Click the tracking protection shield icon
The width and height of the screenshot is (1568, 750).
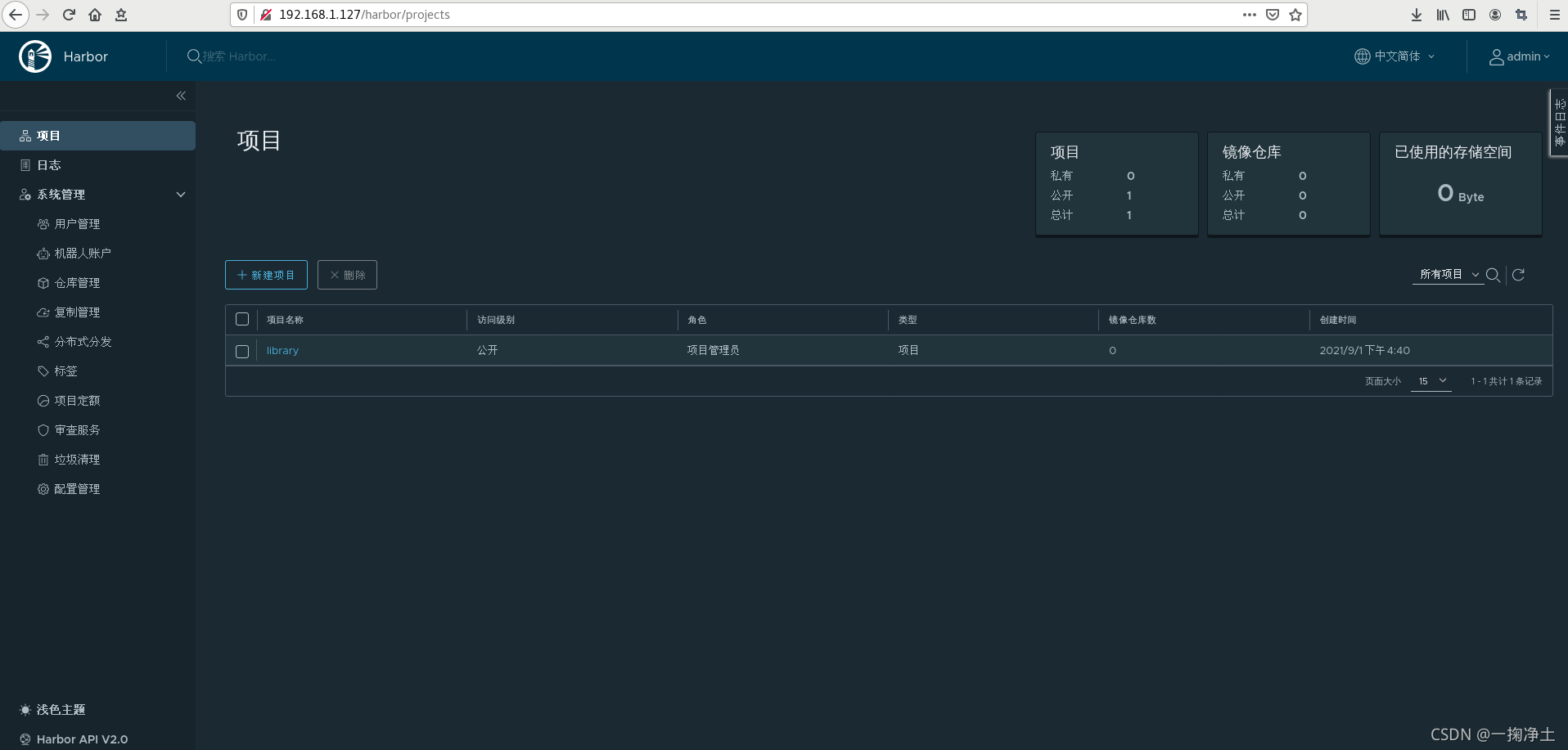[x=242, y=15]
